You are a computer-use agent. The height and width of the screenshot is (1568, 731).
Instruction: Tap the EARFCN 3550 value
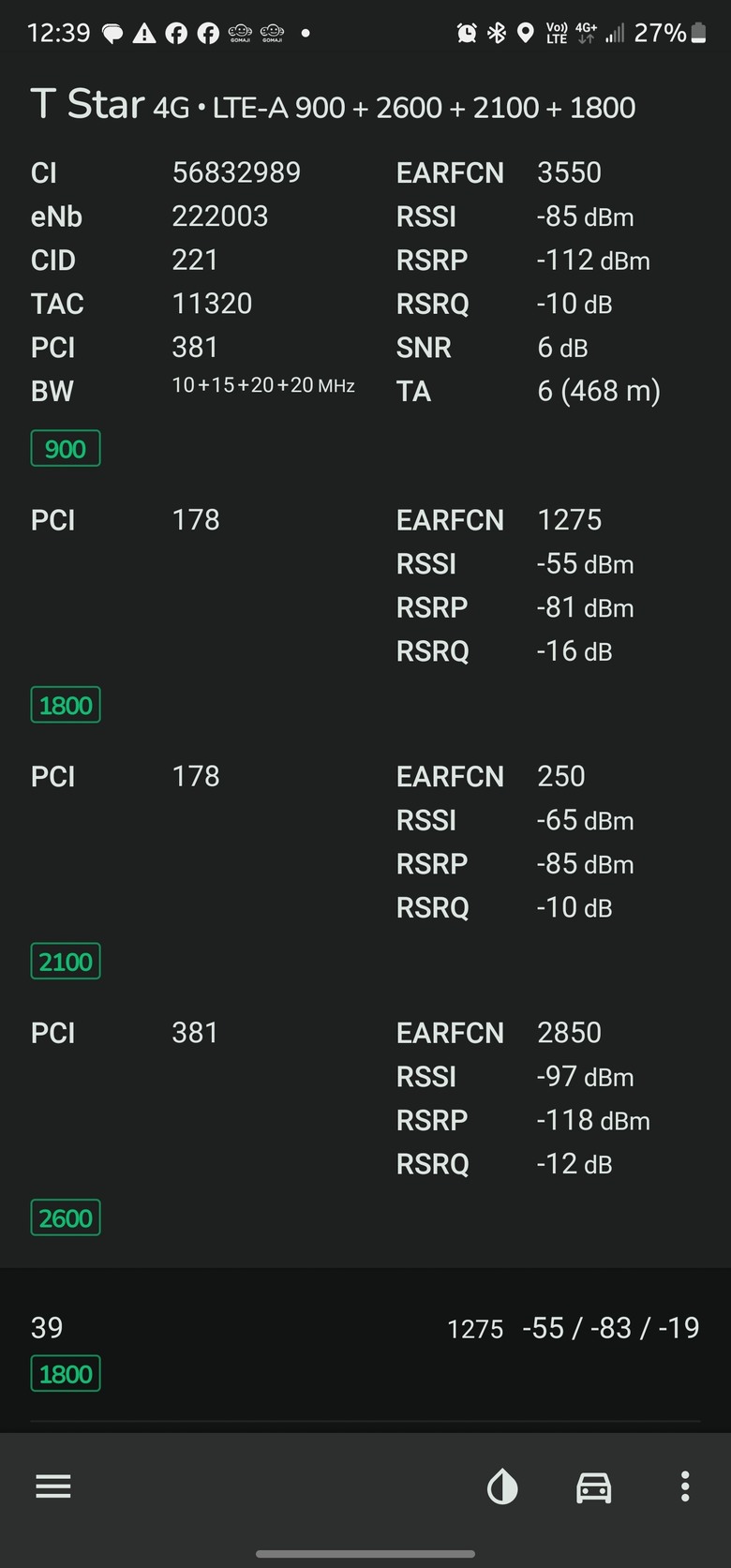tap(569, 172)
